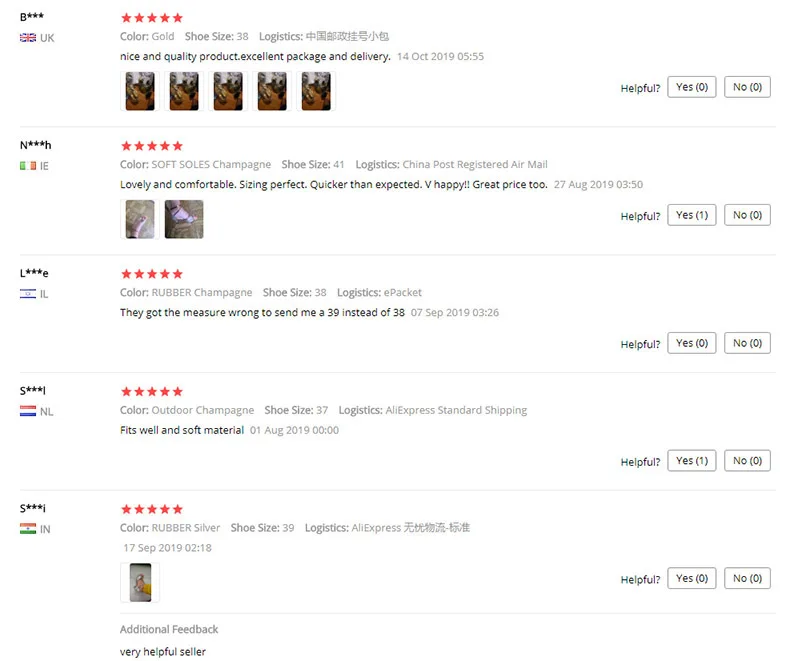Image resolution: width=790 pixels, height=661 pixels.
Task: Vote Yes (1) on 'Fits well' review
Action: (692, 460)
